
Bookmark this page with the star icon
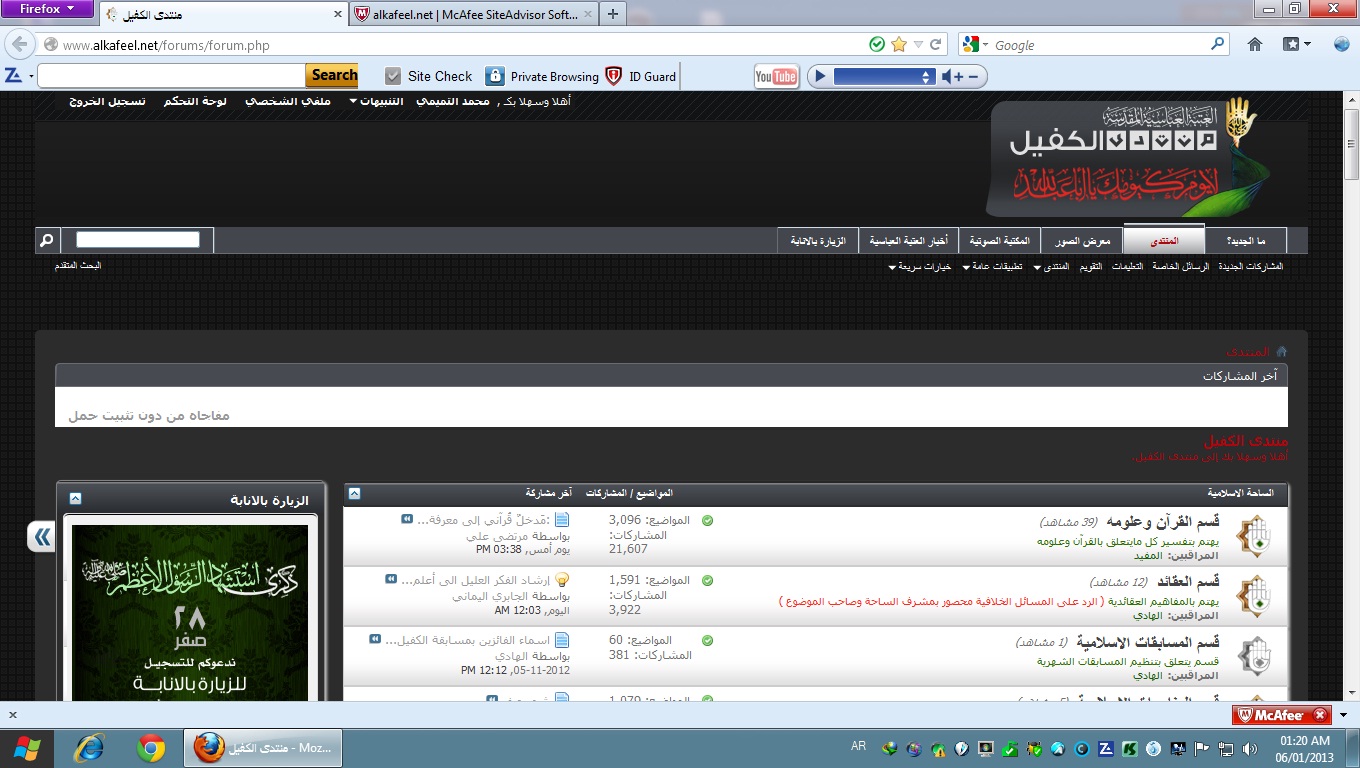coord(898,44)
